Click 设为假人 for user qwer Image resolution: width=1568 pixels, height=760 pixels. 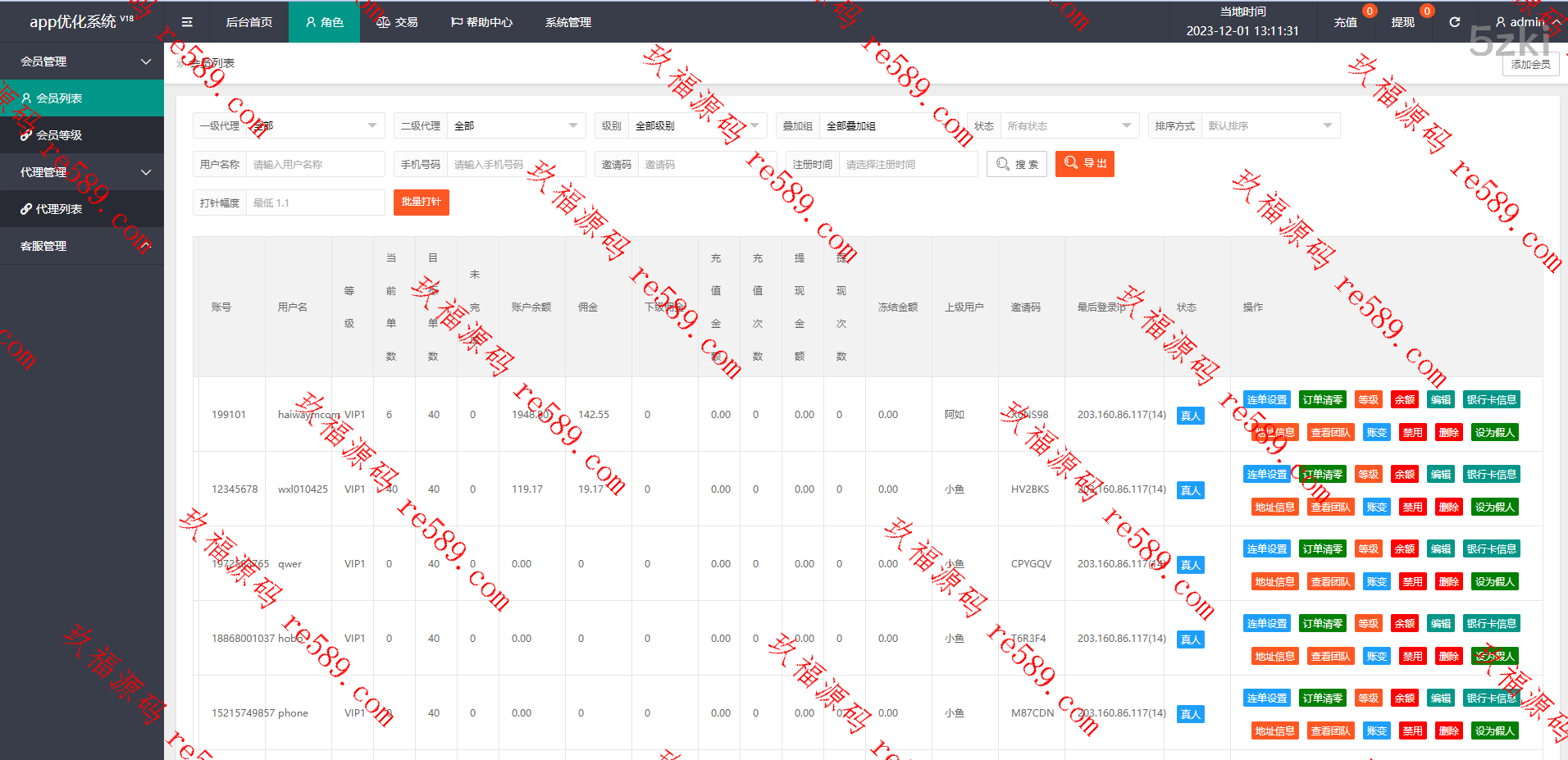(1494, 582)
